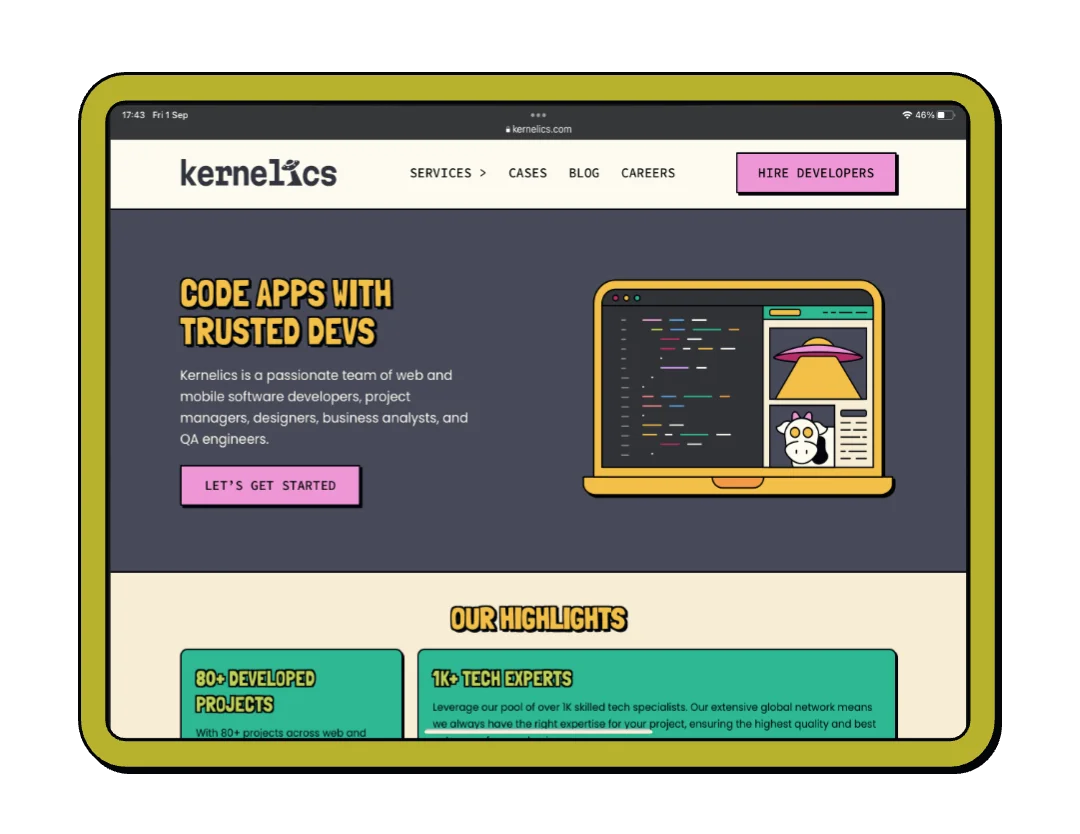
Task: Click Let's Get Started button
Action: coord(270,486)
